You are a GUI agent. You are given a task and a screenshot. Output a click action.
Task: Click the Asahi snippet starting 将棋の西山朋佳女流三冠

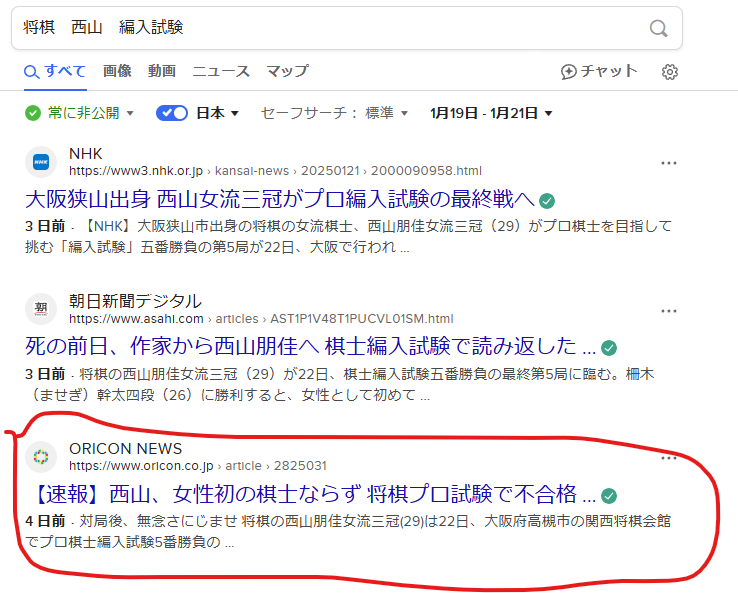(339, 384)
